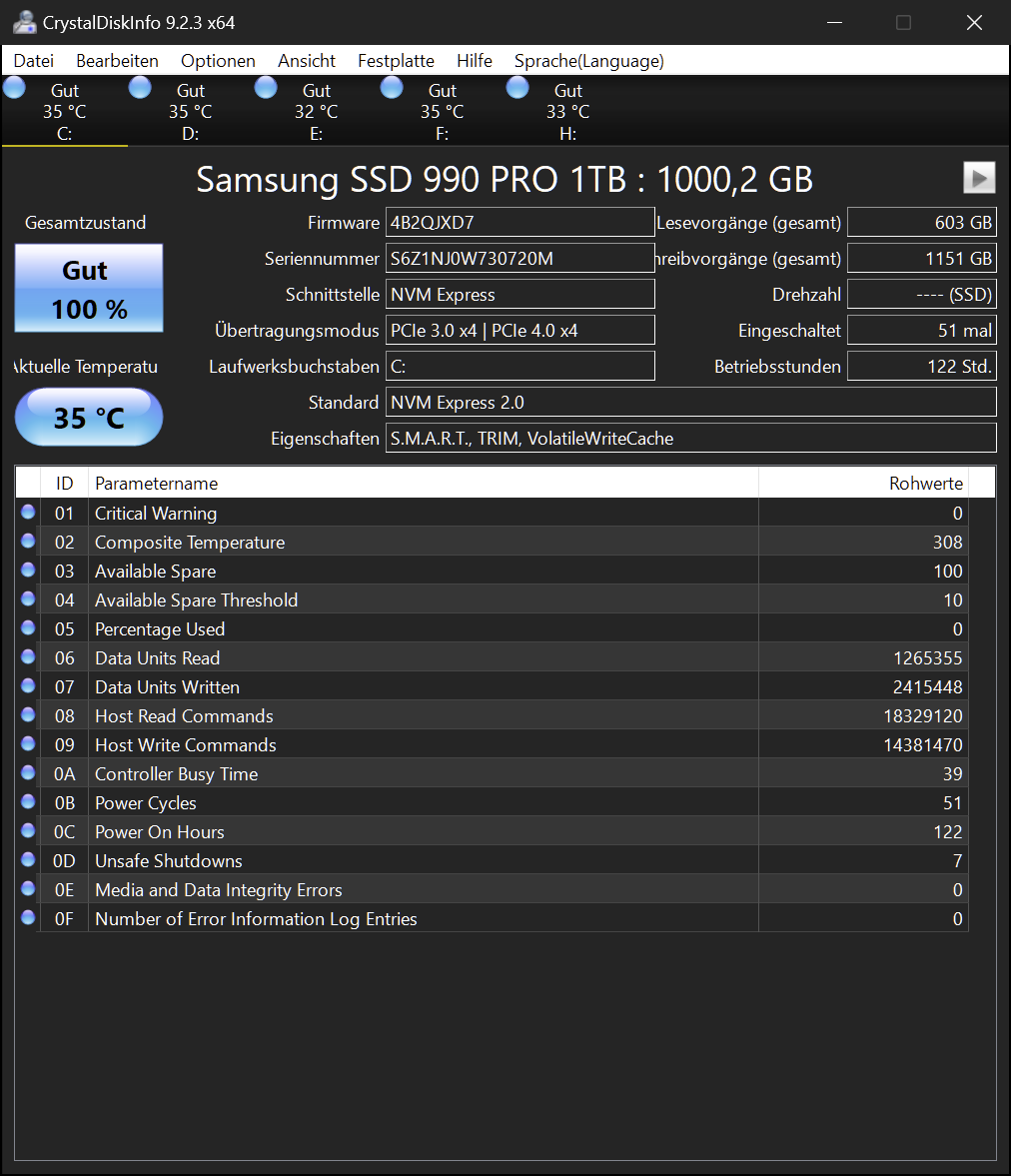This screenshot has height=1176, width=1011.
Task: Click the Gut 100 % health status button
Action: [x=89, y=288]
